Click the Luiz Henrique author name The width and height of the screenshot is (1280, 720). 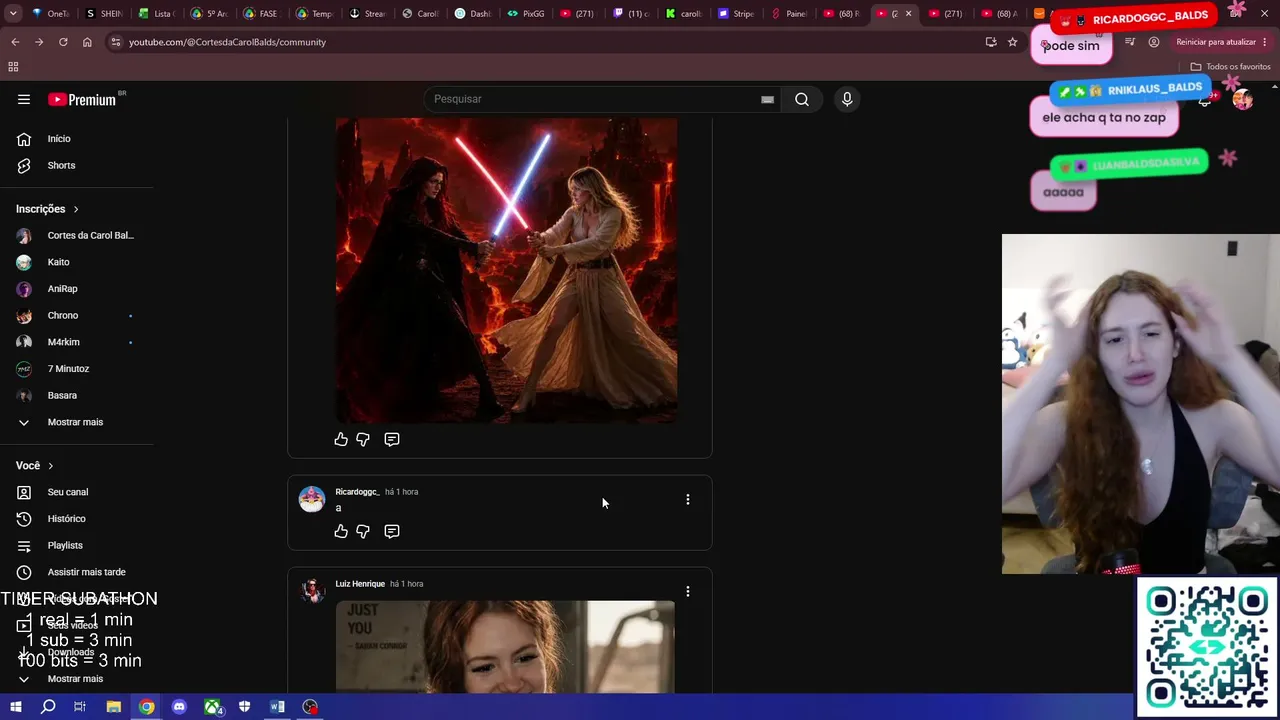click(360, 584)
